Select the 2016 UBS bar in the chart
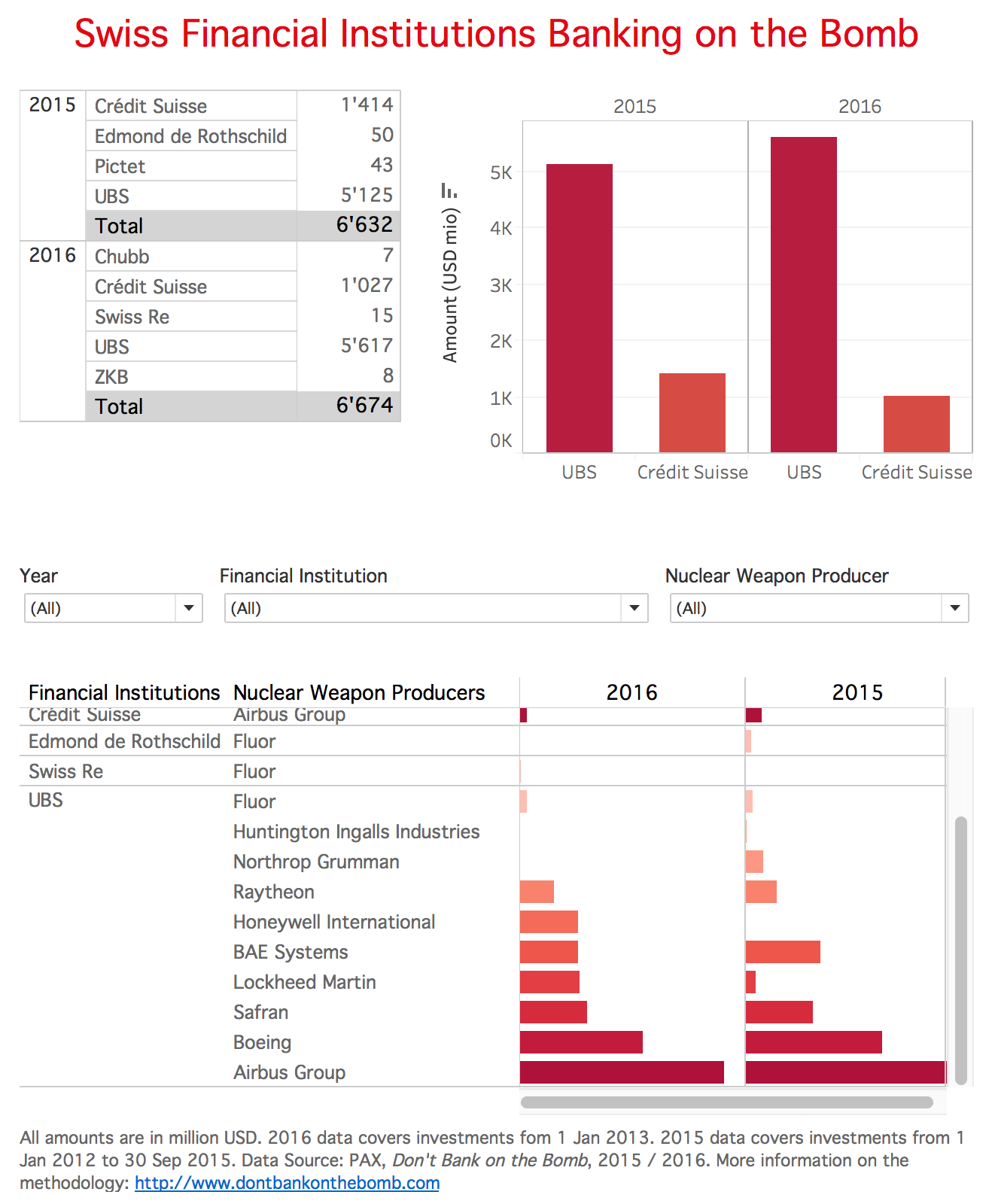This screenshot has width=992, height=1204. coord(803,294)
